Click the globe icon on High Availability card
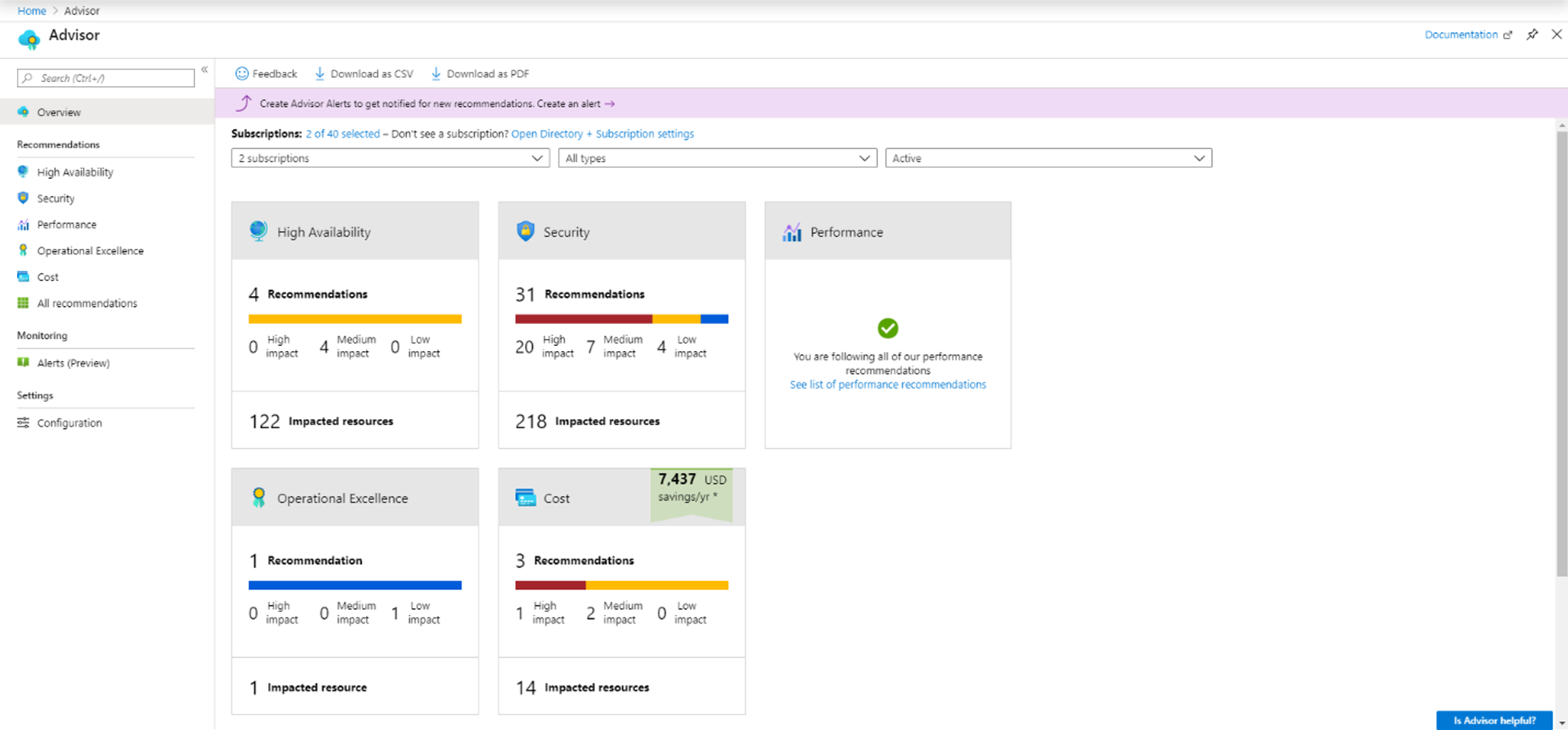This screenshot has width=1568, height=730. coord(258,231)
